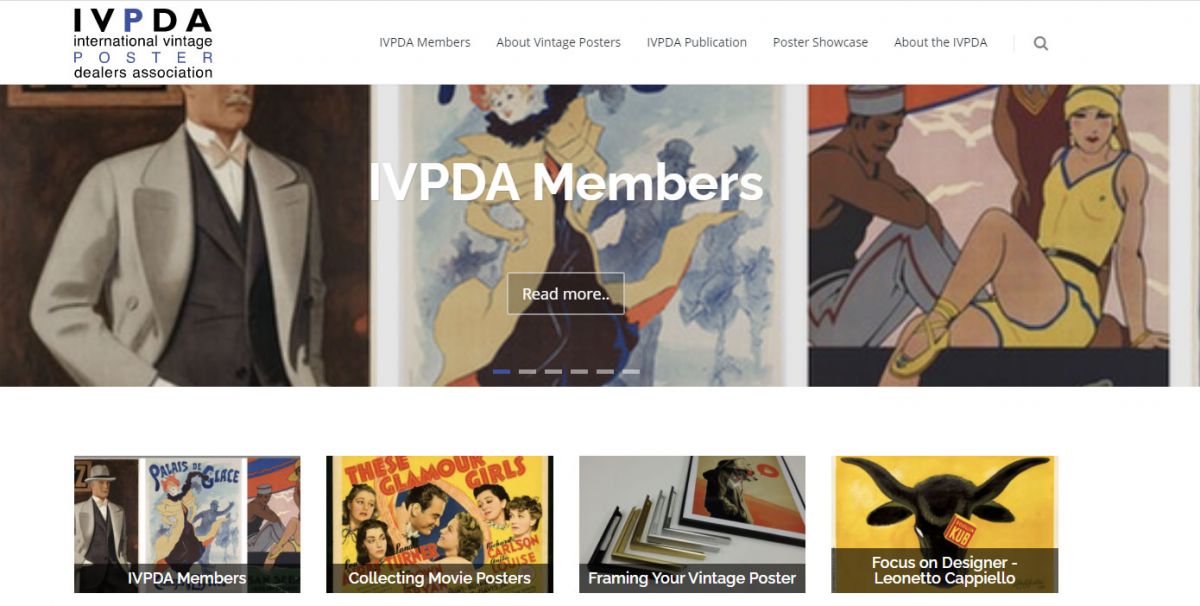Image resolution: width=1200 pixels, height=606 pixels.
Task: Select the last slider indicator dash
Action: pyautogui.click(x=631, y=371)
